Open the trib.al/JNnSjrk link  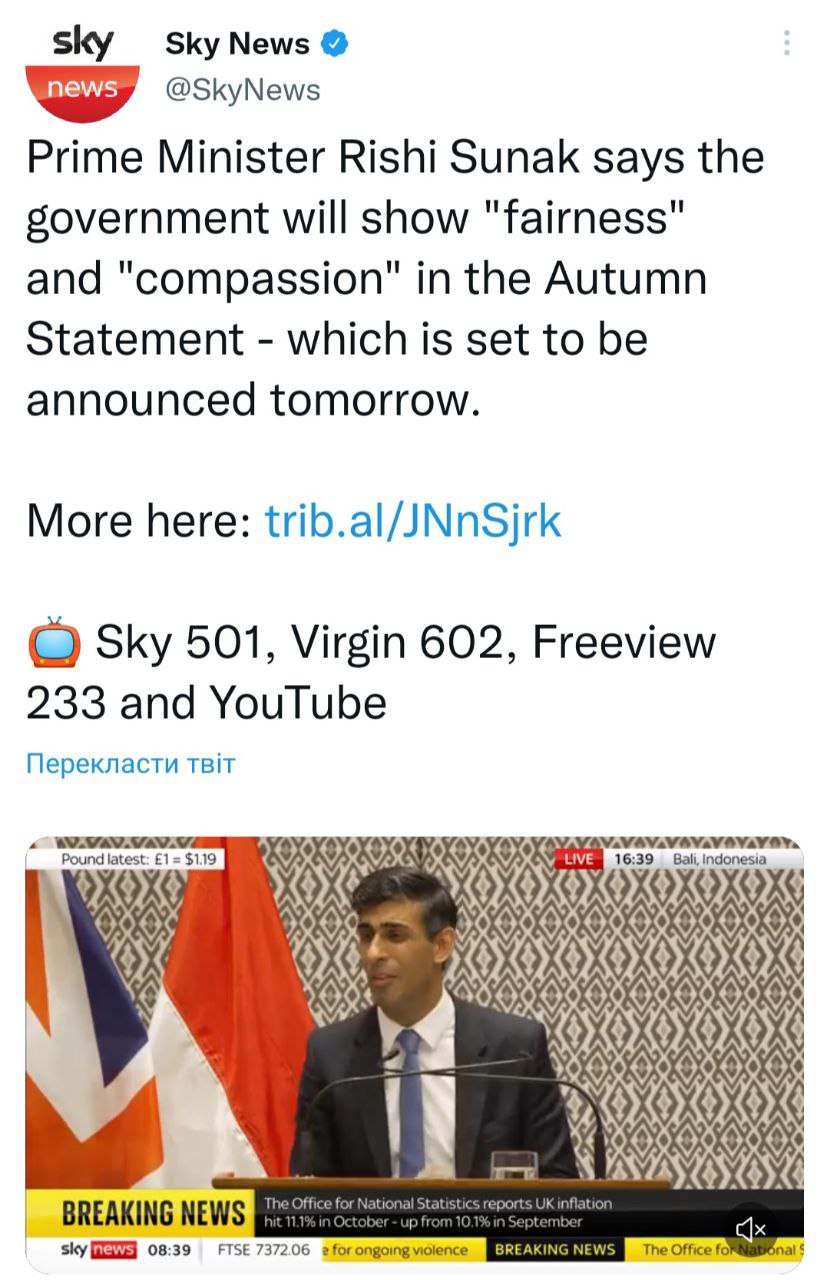click(413, 520)
